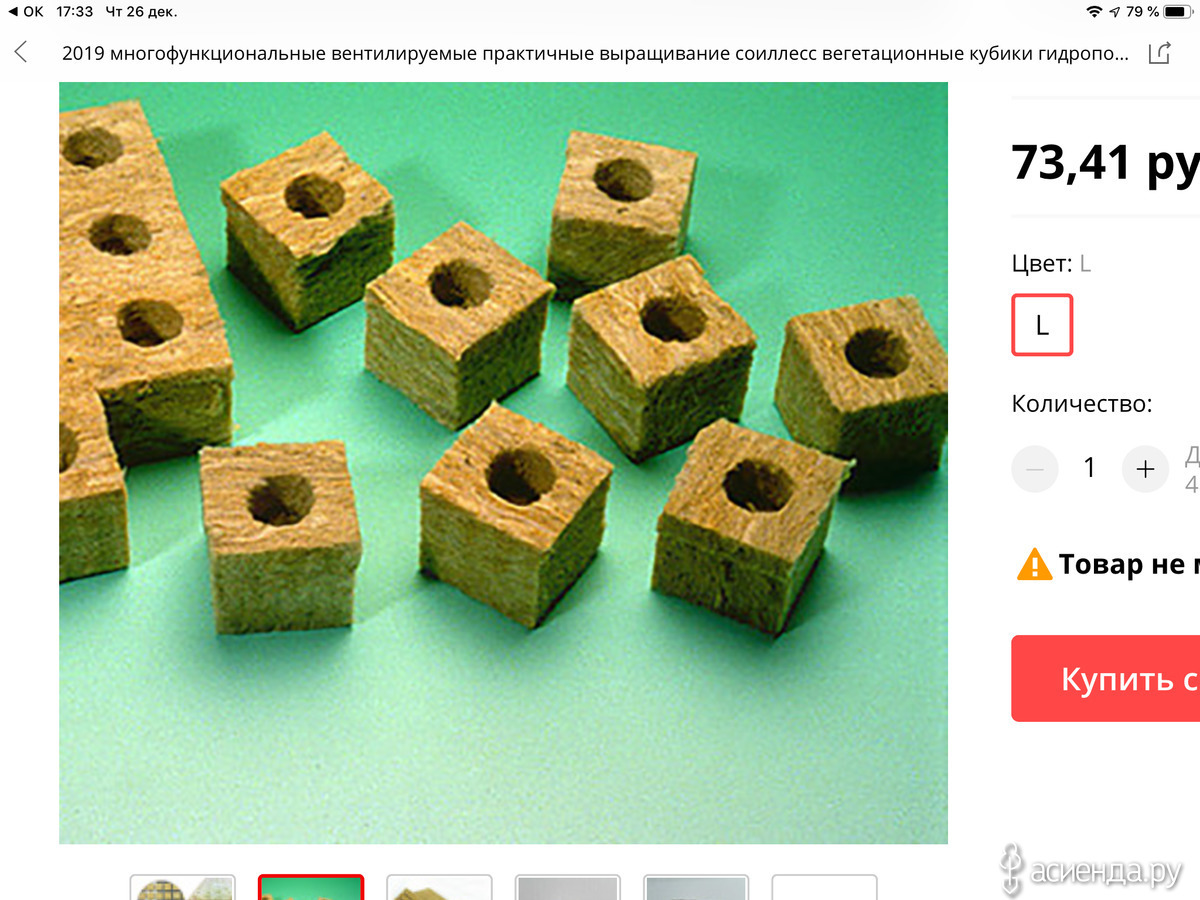Open the first product thumbnail
Viewport: 1200px width, 900px height.
183,888
